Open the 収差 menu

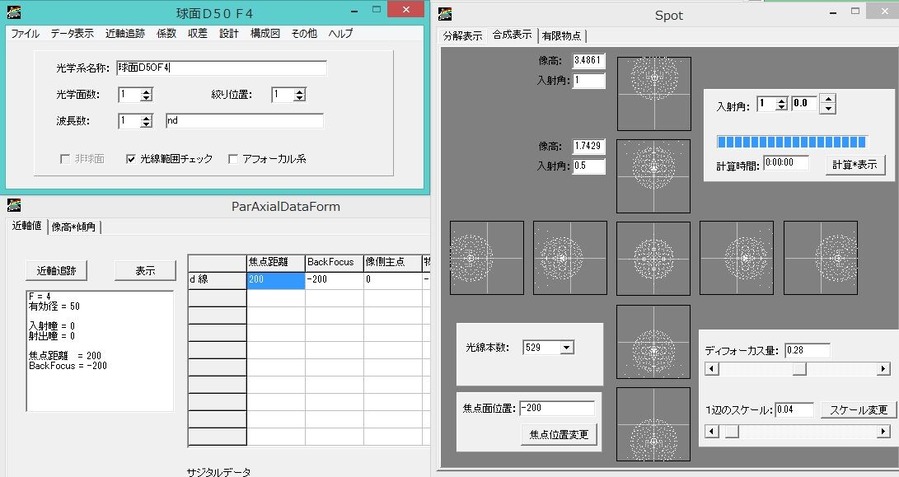click(x=197, y=34)
